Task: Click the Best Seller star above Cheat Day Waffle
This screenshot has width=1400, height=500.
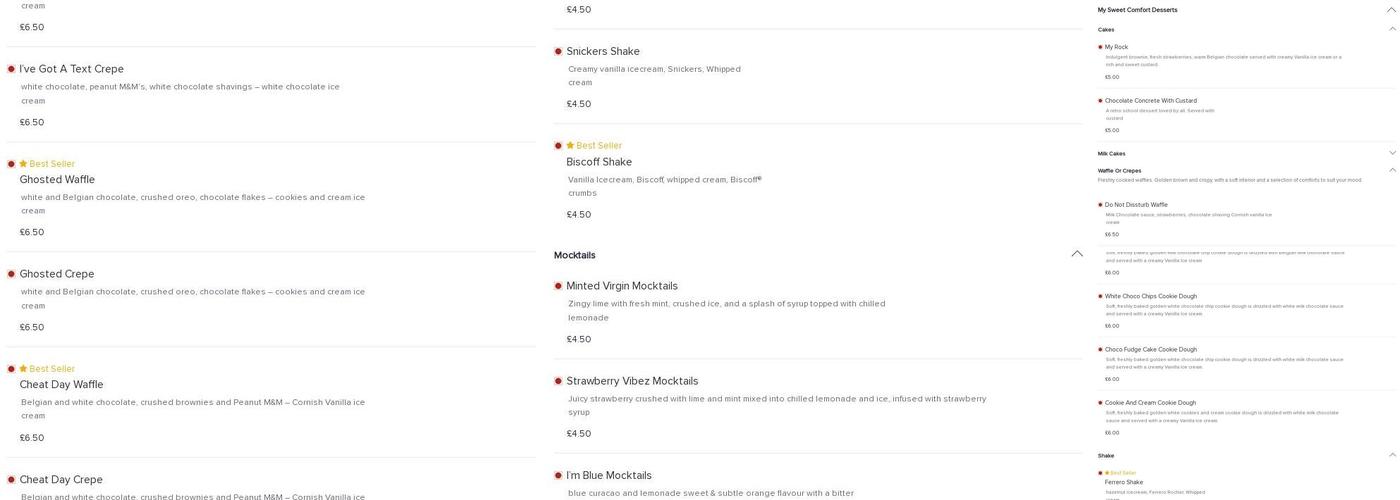Action: point(23,369)
